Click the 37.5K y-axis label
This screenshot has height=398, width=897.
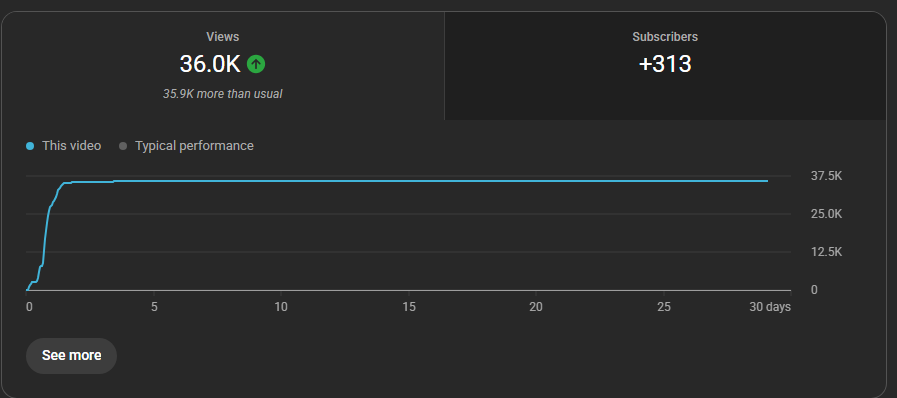pyautogui.click(x=826, y=176)
